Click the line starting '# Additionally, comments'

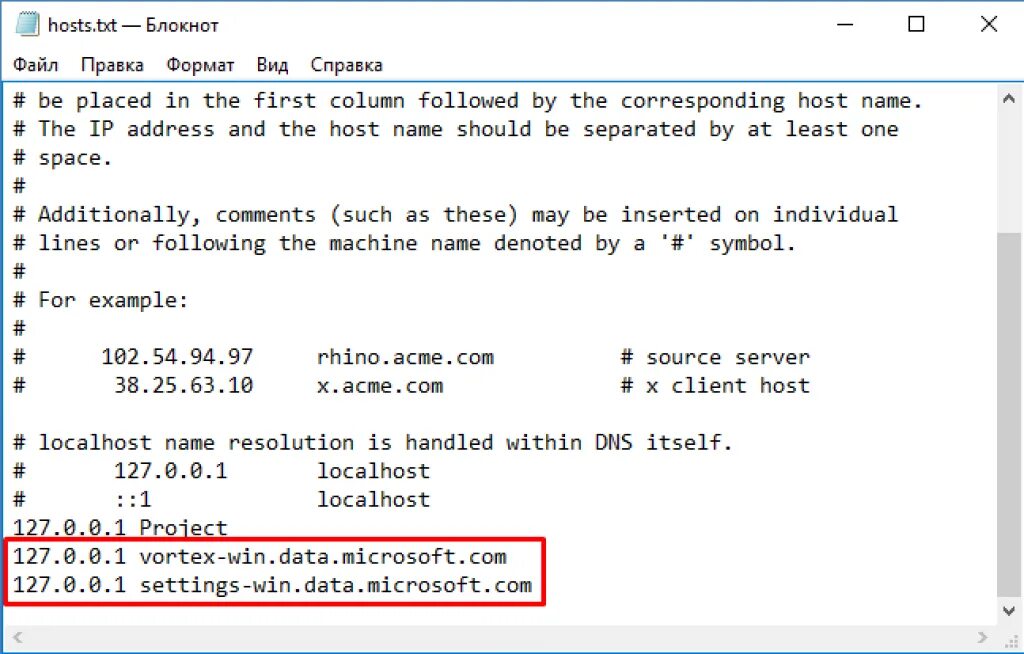pos(455,215)
